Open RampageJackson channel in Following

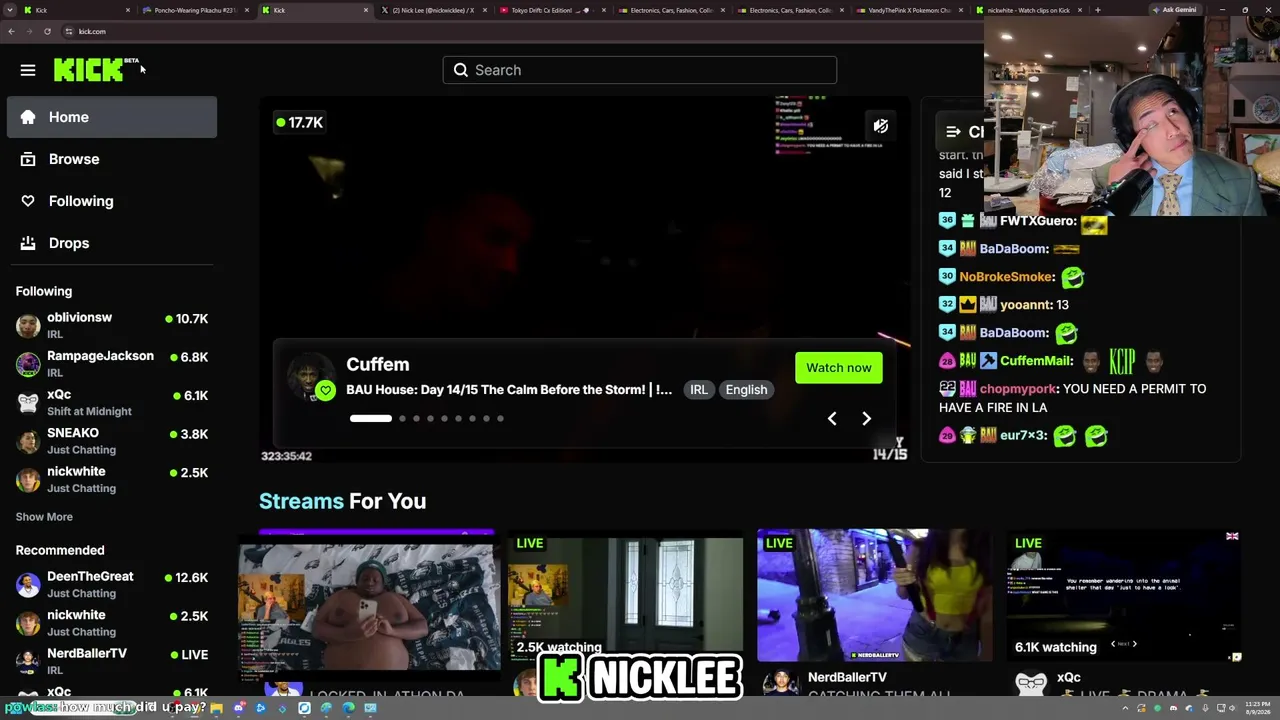point(112,364)
